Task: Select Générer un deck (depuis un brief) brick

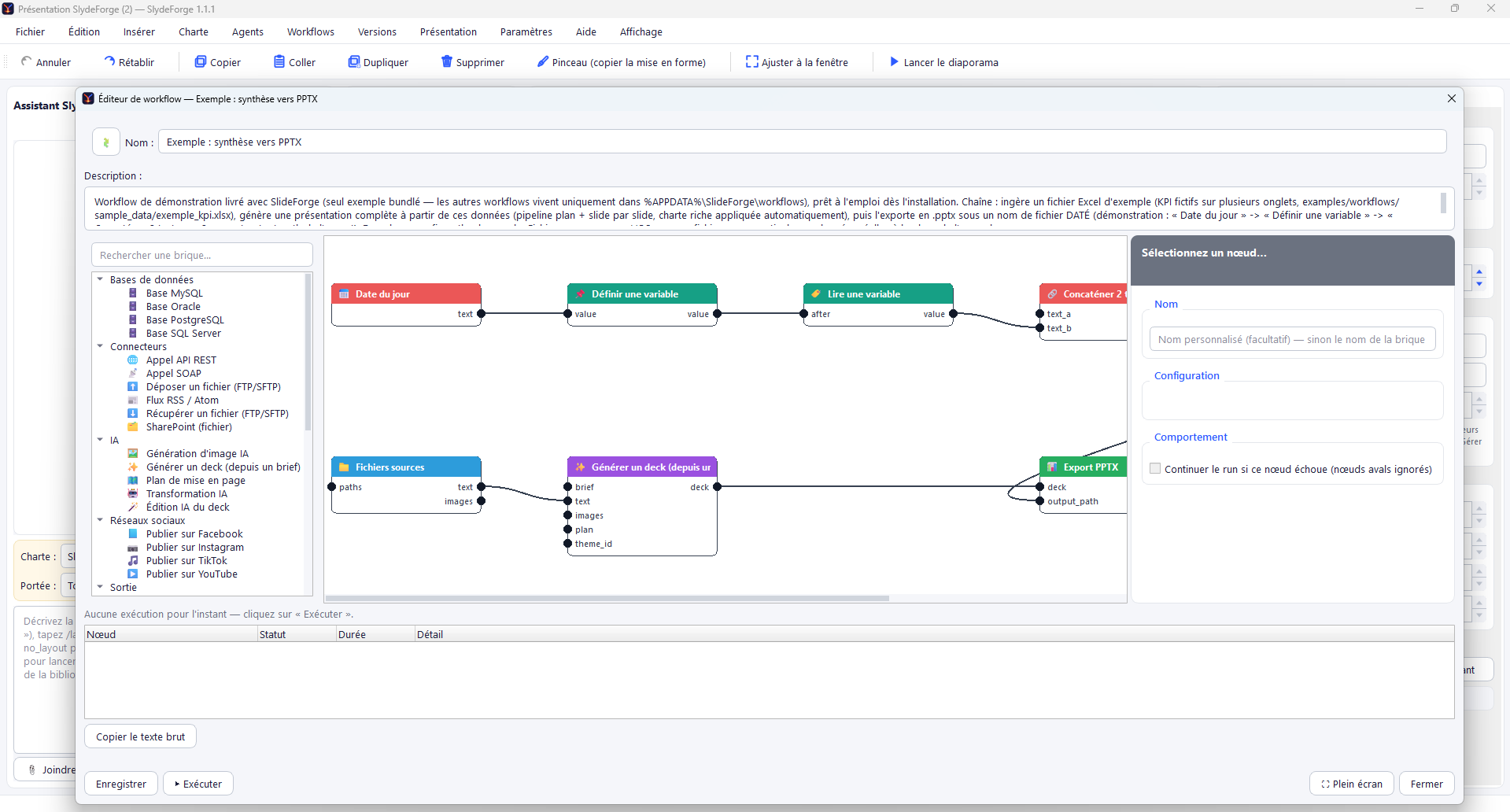Action: tap(223, 467)
